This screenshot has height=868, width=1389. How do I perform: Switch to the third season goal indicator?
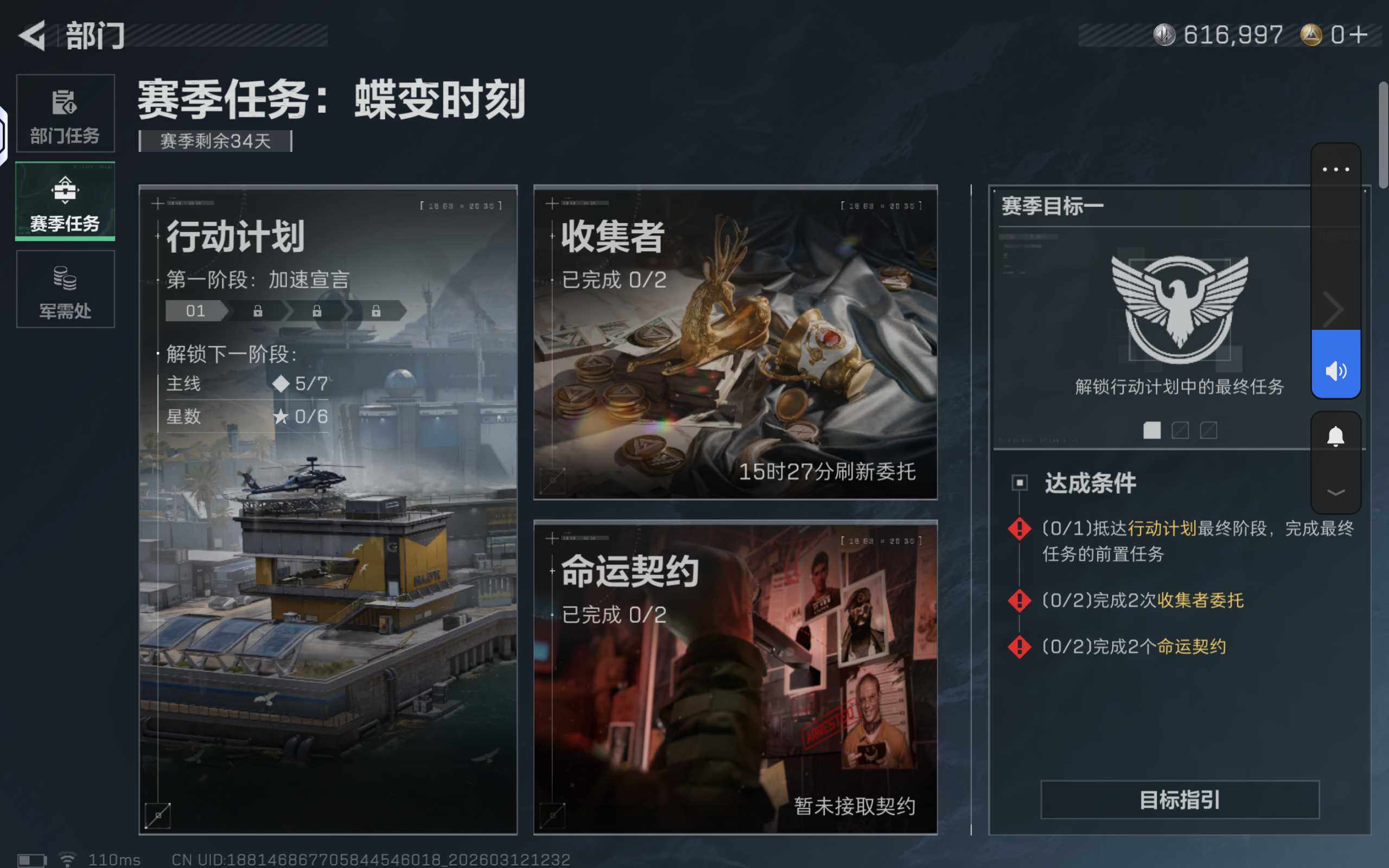[1208, 430]
